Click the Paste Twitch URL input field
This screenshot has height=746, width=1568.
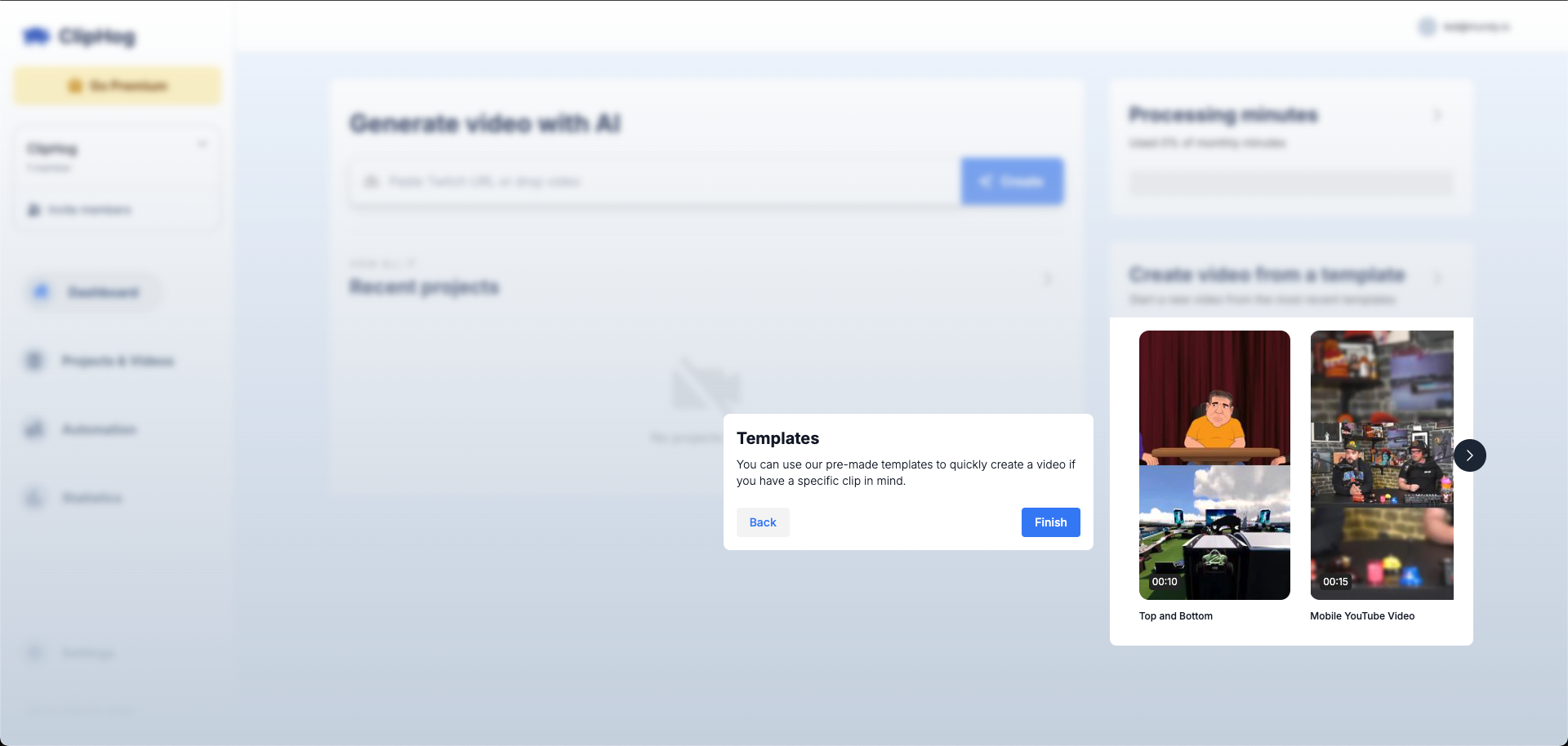tap(656, 181)
